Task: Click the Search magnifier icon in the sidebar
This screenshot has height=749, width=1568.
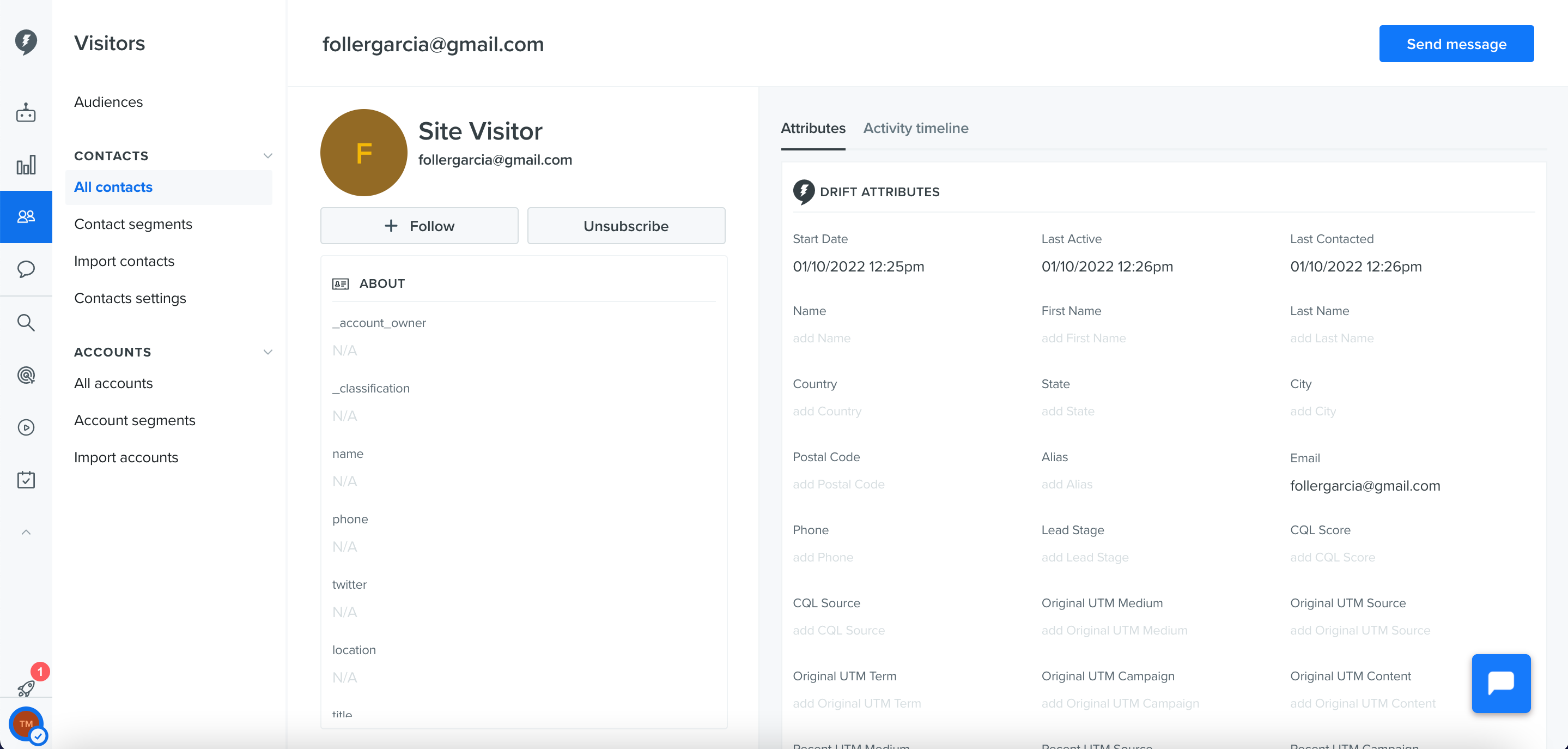Action: [x=26, y=322]
